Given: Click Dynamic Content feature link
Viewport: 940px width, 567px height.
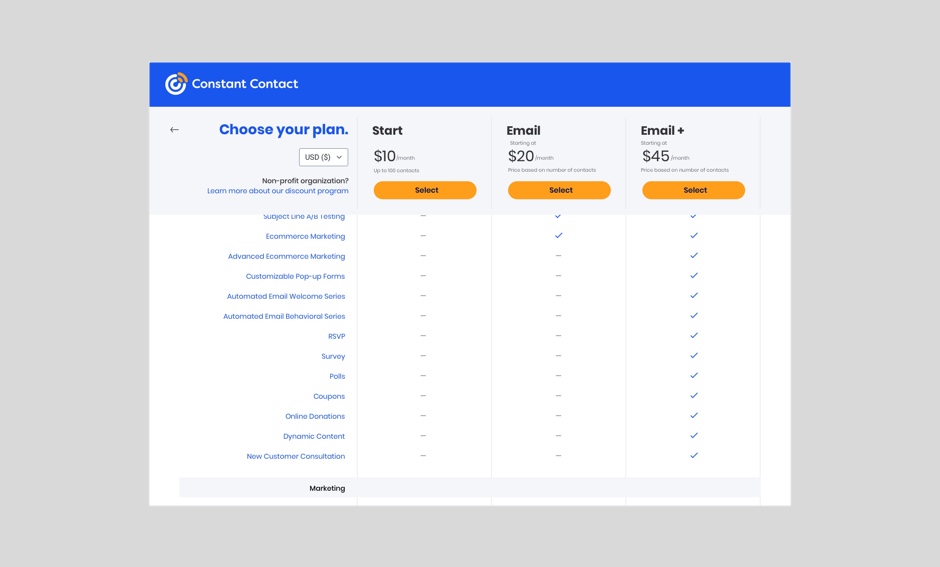Looking at the screenshot, I should pos(314,436).
